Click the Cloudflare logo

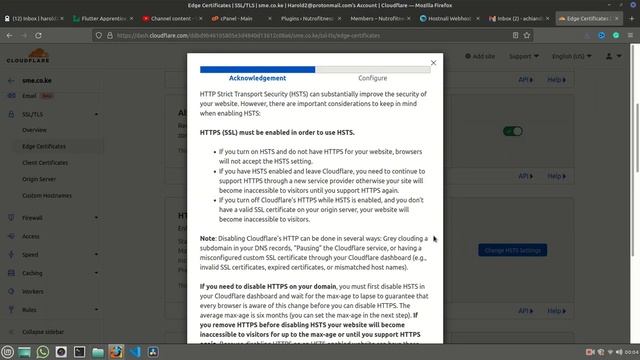pyautogui.click(x=28, y=56)
